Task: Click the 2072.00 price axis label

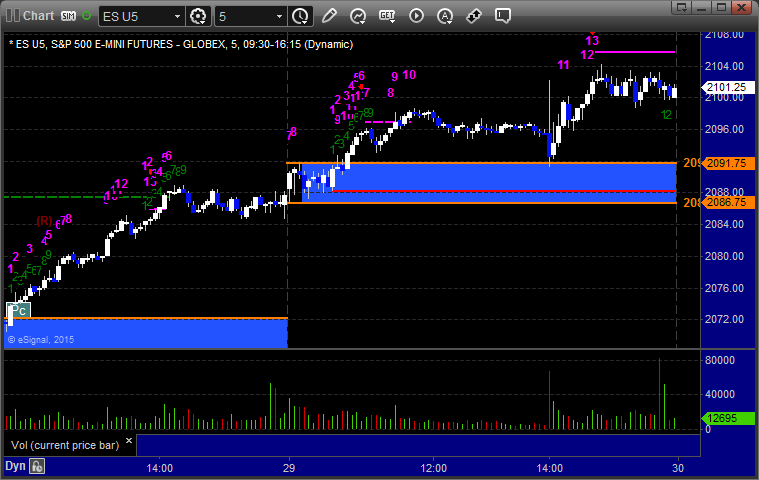Action: pyautogui.click(x=724, y=319)
